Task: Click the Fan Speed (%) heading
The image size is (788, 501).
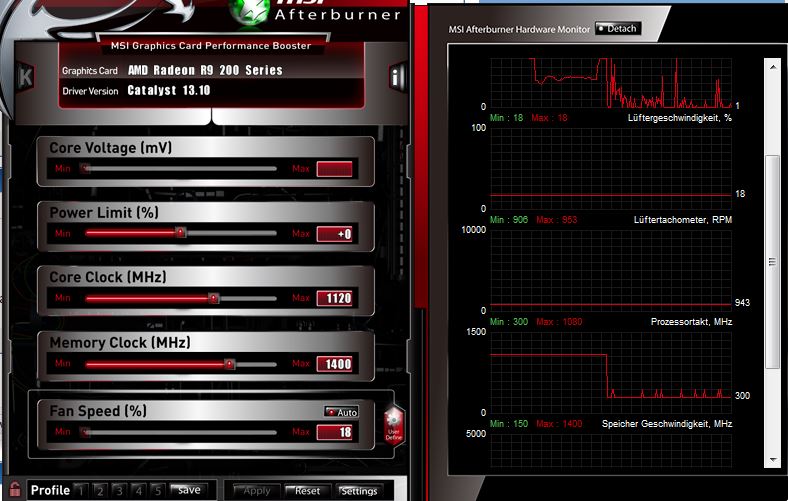Action: tap(98, 411)
